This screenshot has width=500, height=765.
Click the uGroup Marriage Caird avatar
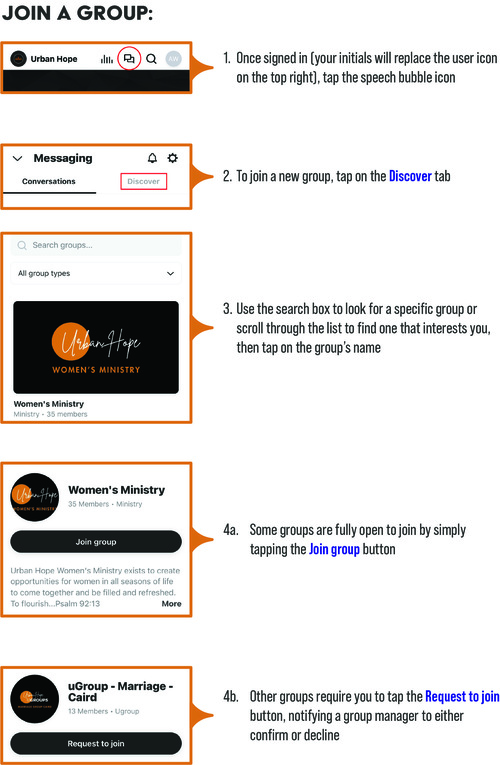[x=35, y=699]
